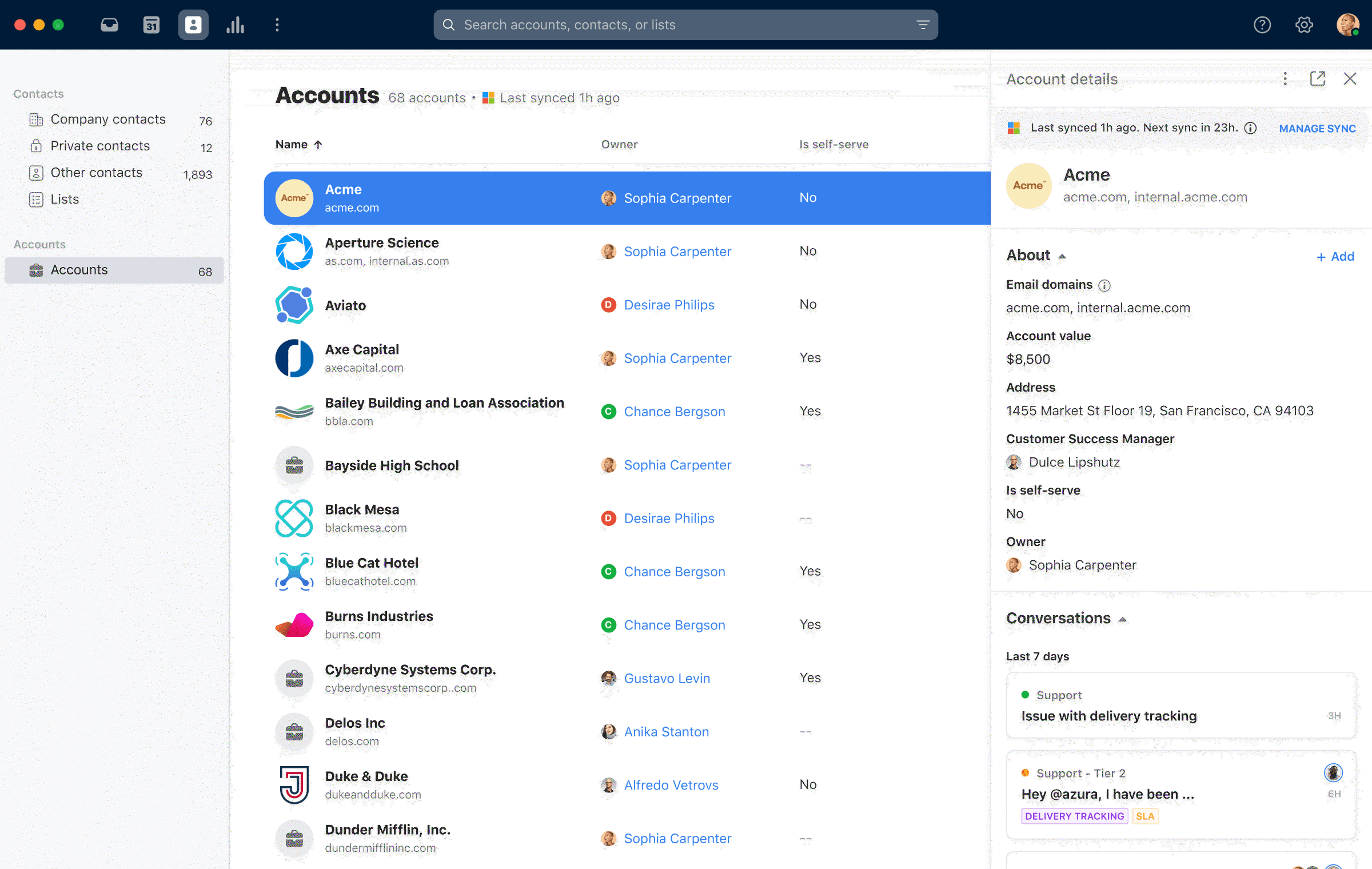The height and width of the screenshot is (869, 1372).
Task: Open the top bar three-dot overflow menu
Action: [x=277, y=25]
